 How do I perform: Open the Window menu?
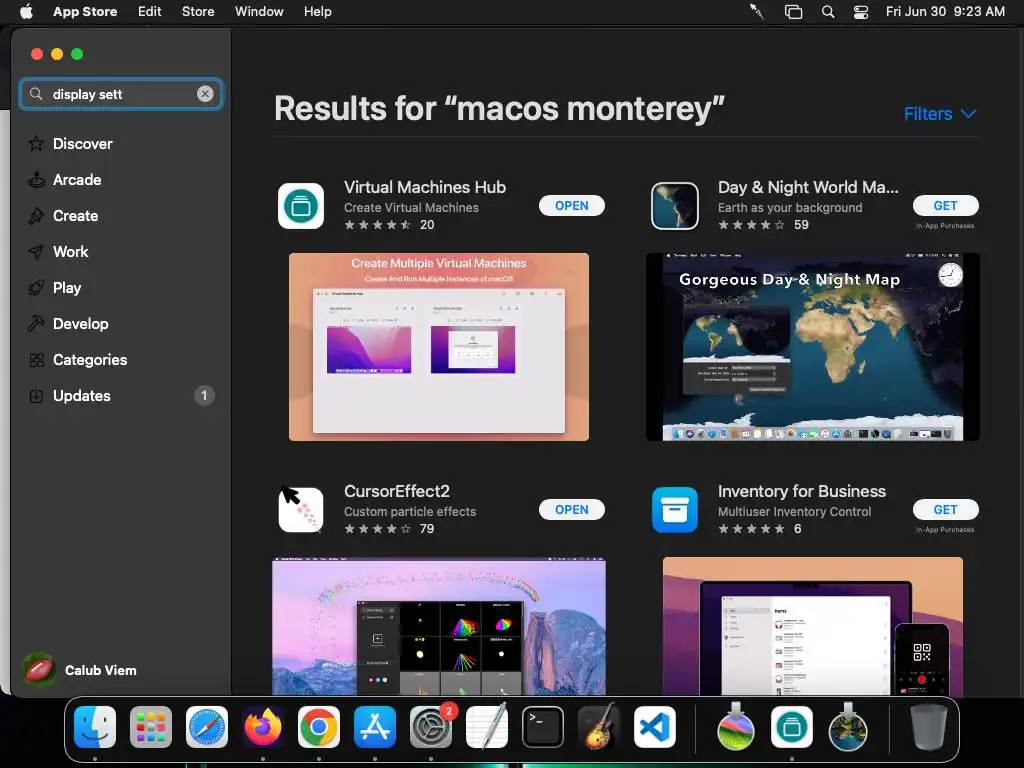point(259,12)
